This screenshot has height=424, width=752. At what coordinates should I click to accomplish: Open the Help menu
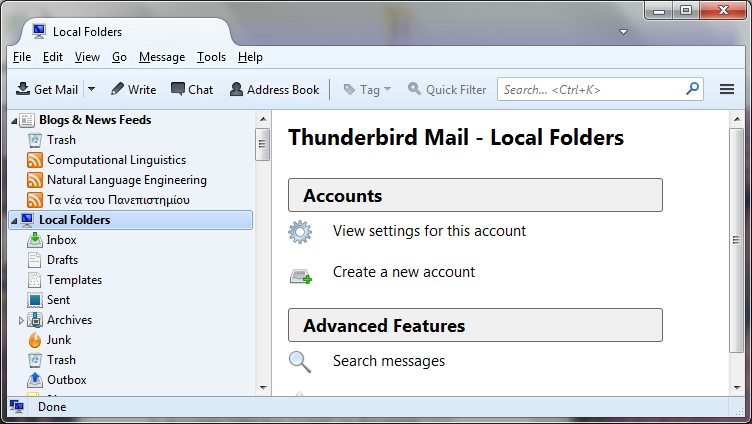pos(250,57)
